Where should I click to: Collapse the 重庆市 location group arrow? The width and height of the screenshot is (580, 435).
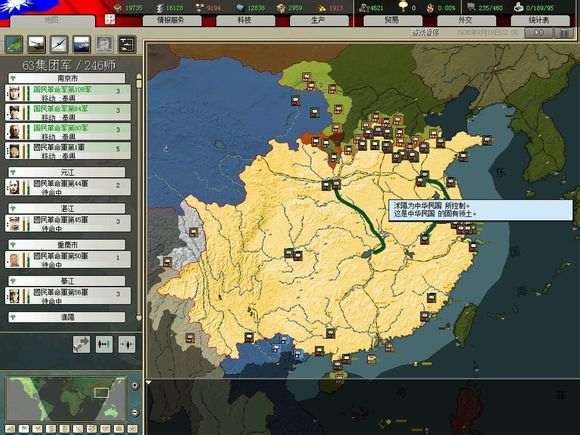(13, 245)
